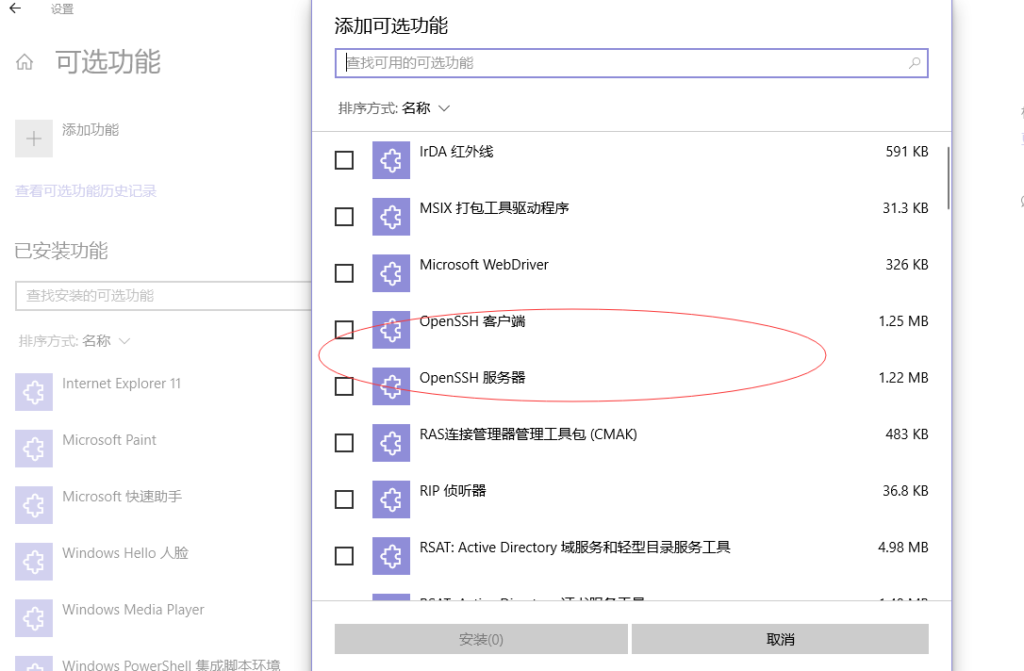Open the 排序方式 dropdown in the add-feature dialog
Screen dimensions: 1024x671
click(x=394, y=108)
